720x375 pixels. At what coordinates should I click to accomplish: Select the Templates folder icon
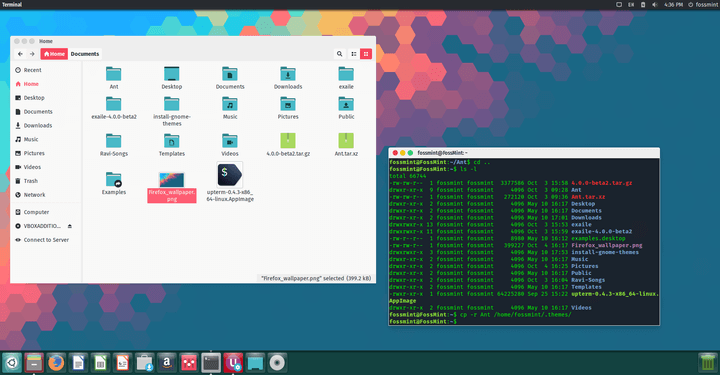click(x=172, y=141)
